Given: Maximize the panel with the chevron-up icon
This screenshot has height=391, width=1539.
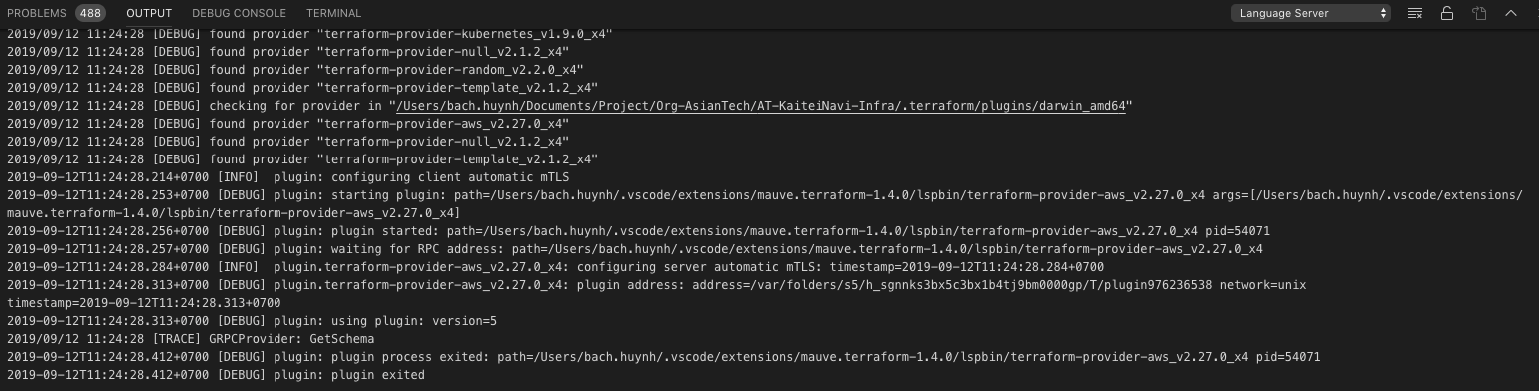Looking at the screenshot, I should [1511, 13].
